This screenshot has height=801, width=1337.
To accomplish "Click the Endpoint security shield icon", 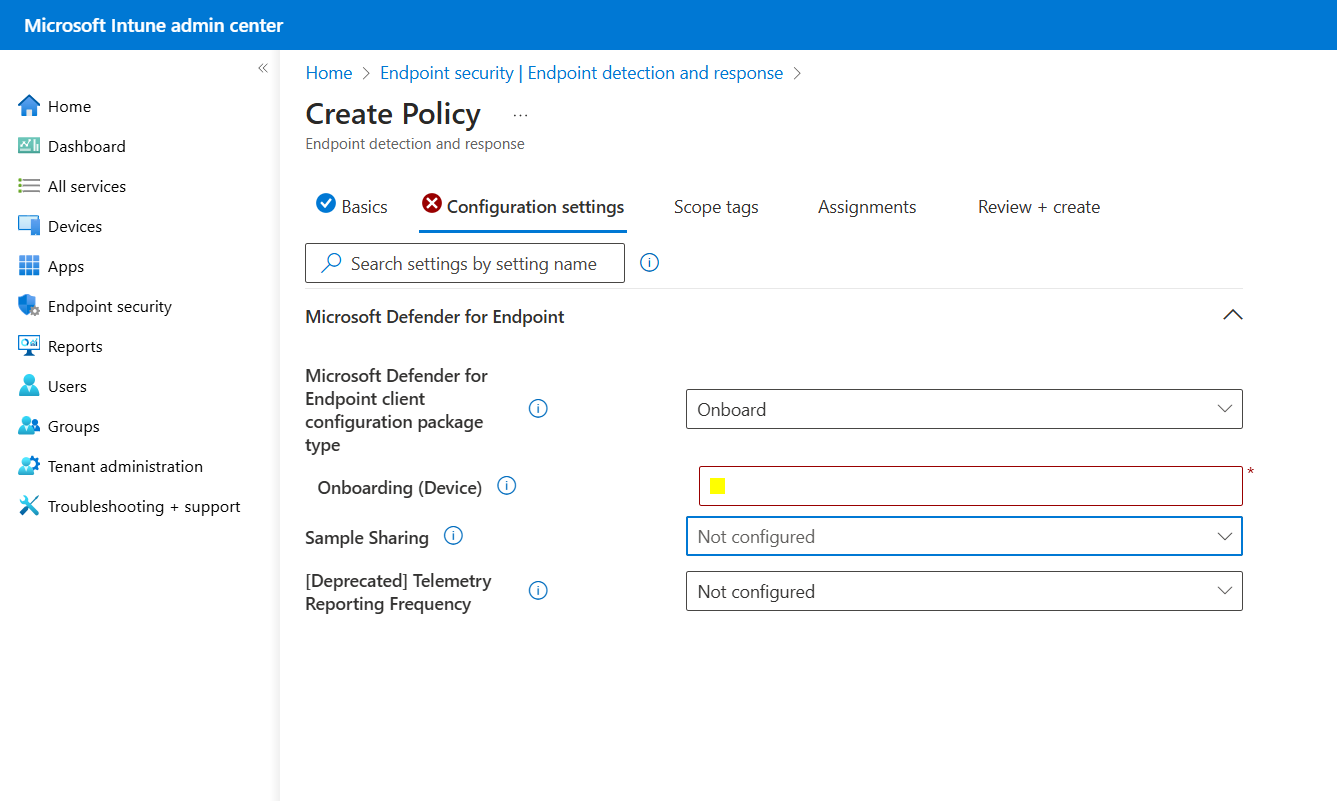I will point(29,306).
